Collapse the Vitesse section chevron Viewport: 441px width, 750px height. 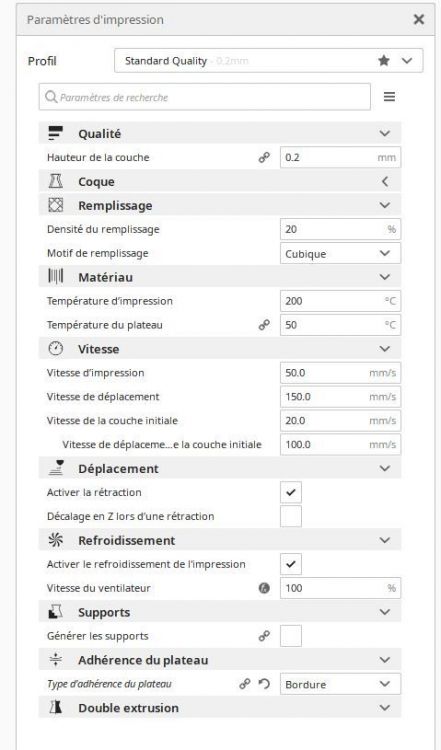click(x=385, y=349)
